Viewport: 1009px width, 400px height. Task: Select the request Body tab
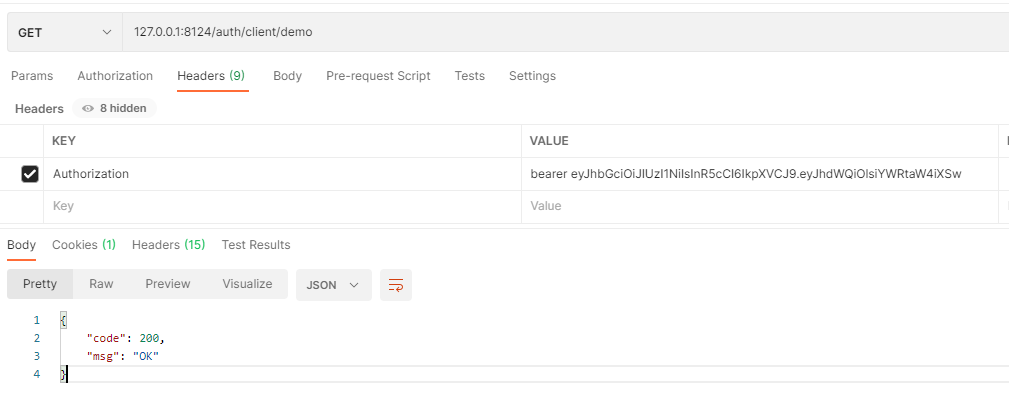[287, 76]
